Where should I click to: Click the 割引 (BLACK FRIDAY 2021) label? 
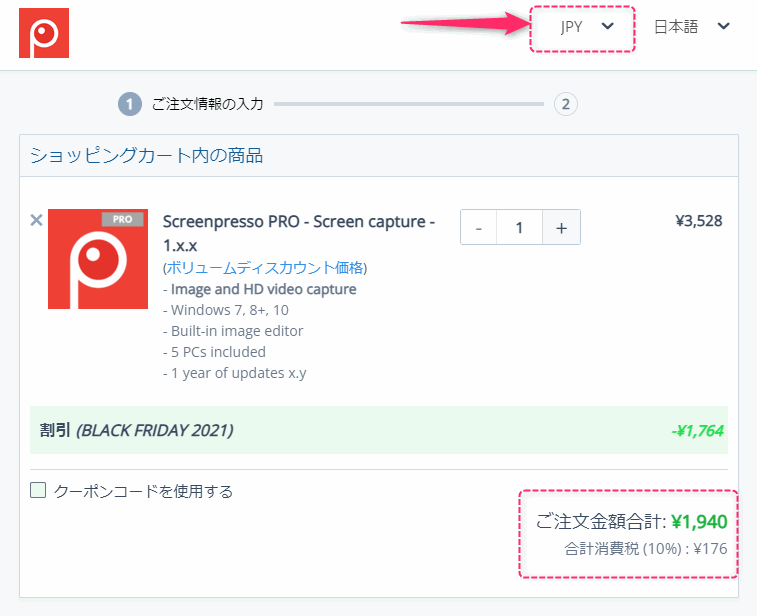click(137, 430)
